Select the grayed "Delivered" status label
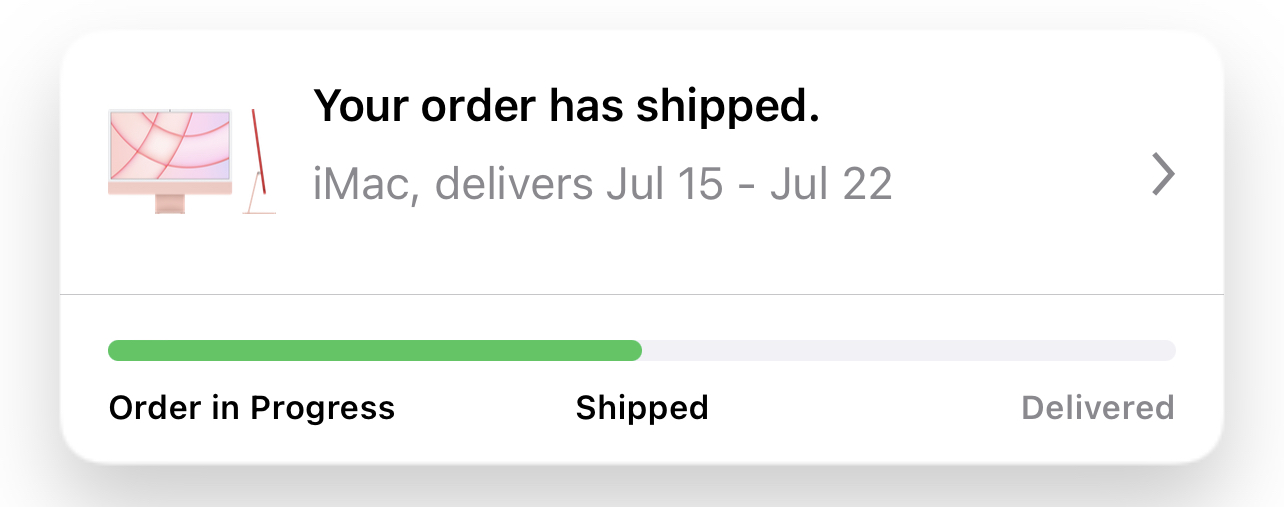This screenshot has height=507, width=1284. (1097, 408)
